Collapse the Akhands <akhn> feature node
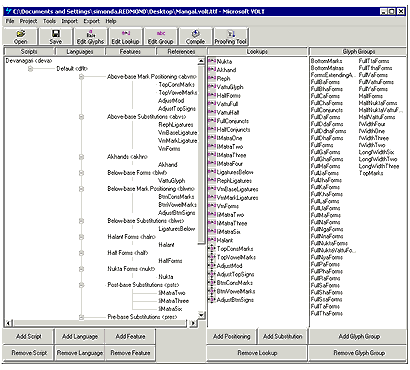Screen dimensions: 410x370 pos(81,157)
